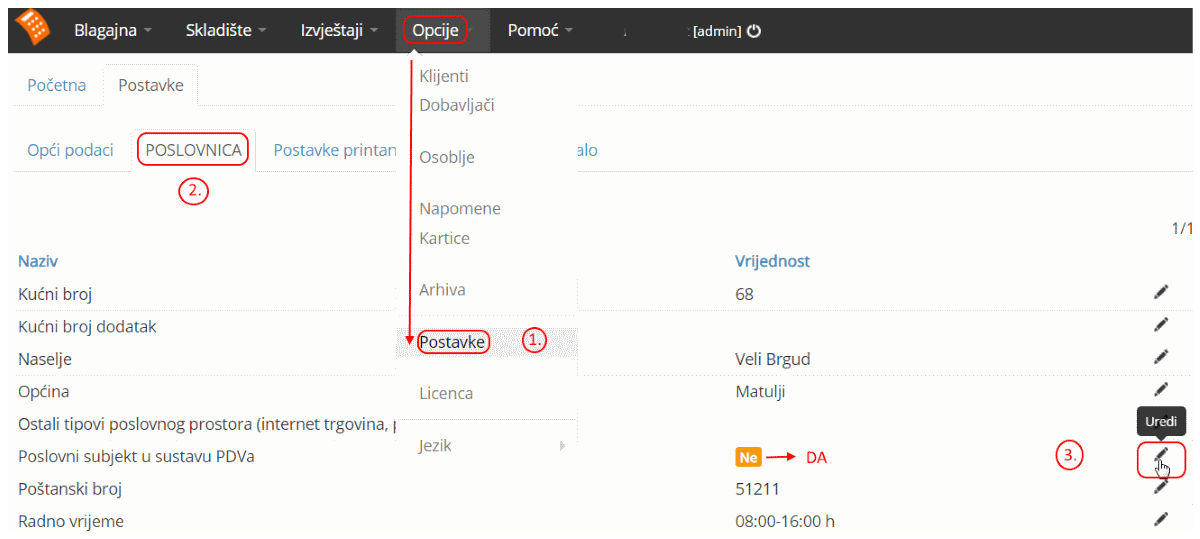Select Arhiva from the Opcije menu
This screenshot has height=539, width=1200.
pyautogui.click(x=442, y=290)
